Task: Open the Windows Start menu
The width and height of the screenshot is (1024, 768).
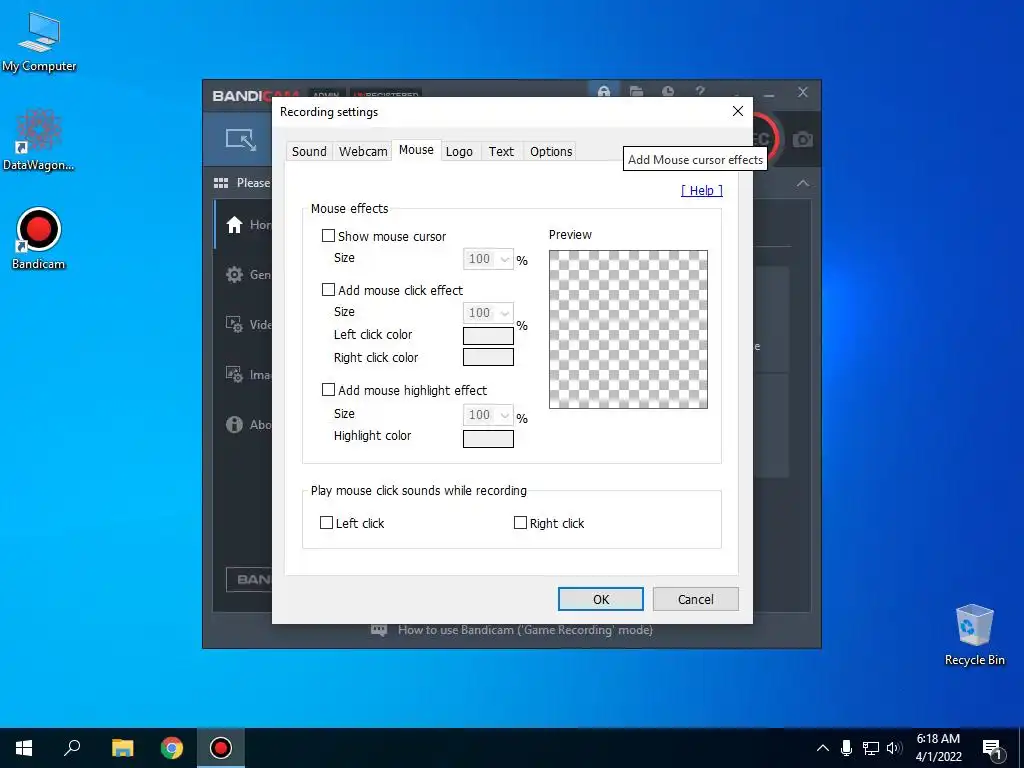Action: click(x=24, y=748)
